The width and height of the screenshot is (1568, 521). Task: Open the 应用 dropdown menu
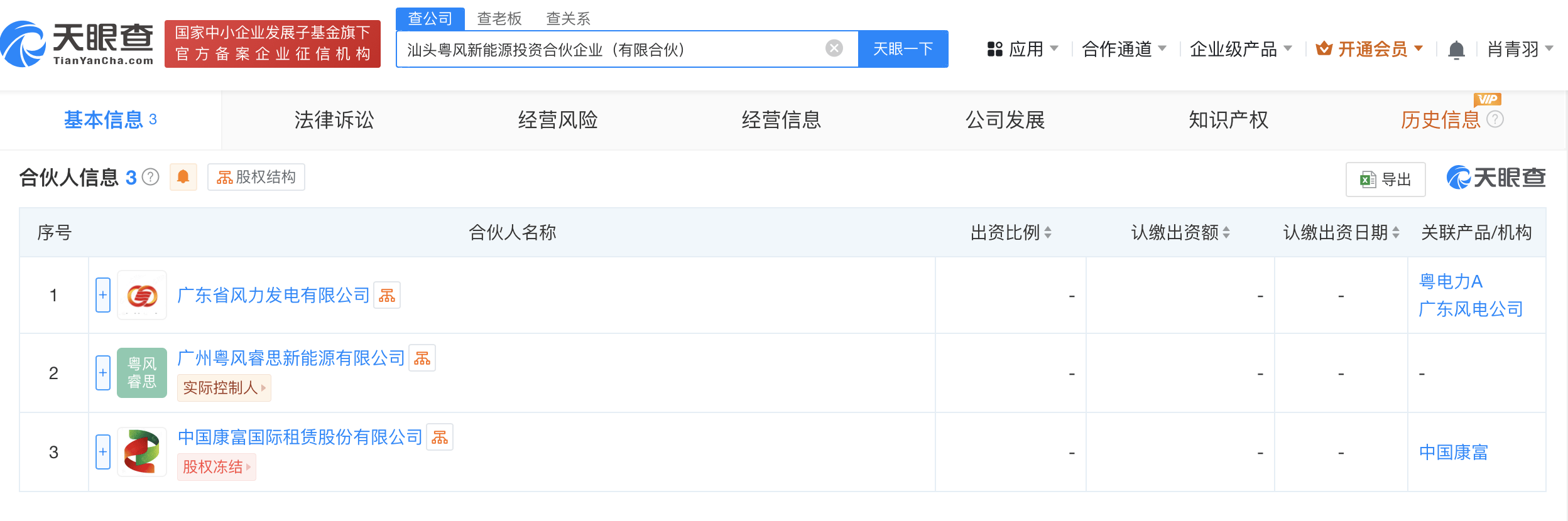[1023, 49]
